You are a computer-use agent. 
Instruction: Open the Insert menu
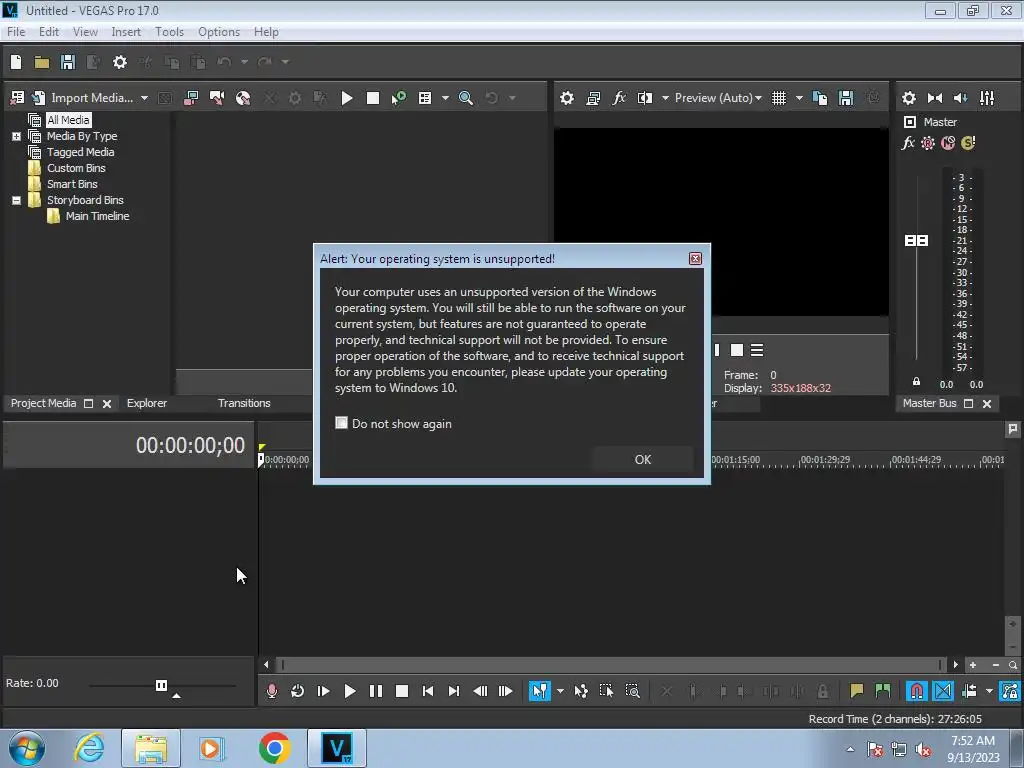pyautogui.click(x=126, y=31)
